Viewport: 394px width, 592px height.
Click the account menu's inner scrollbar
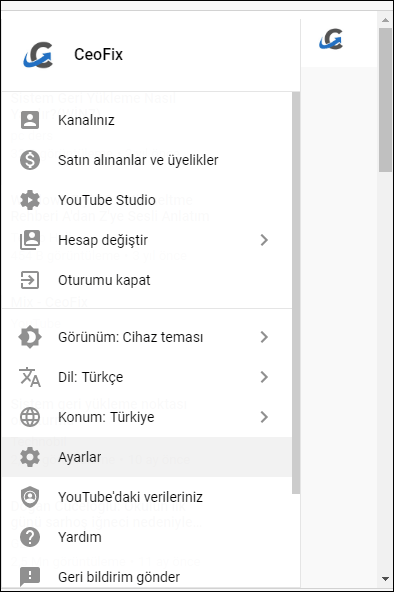[296, 293]
